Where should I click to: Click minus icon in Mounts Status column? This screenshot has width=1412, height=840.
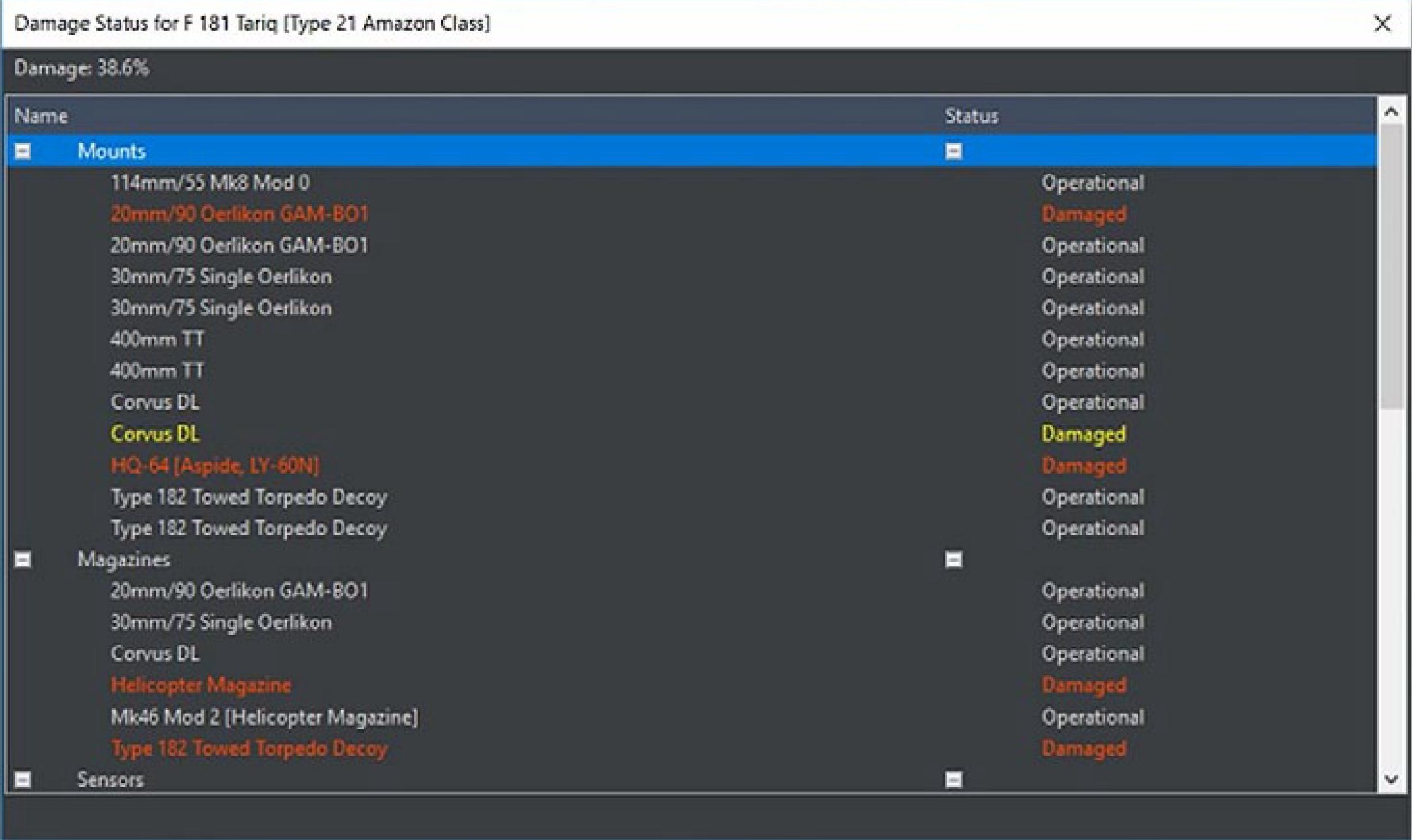[954, 152]
